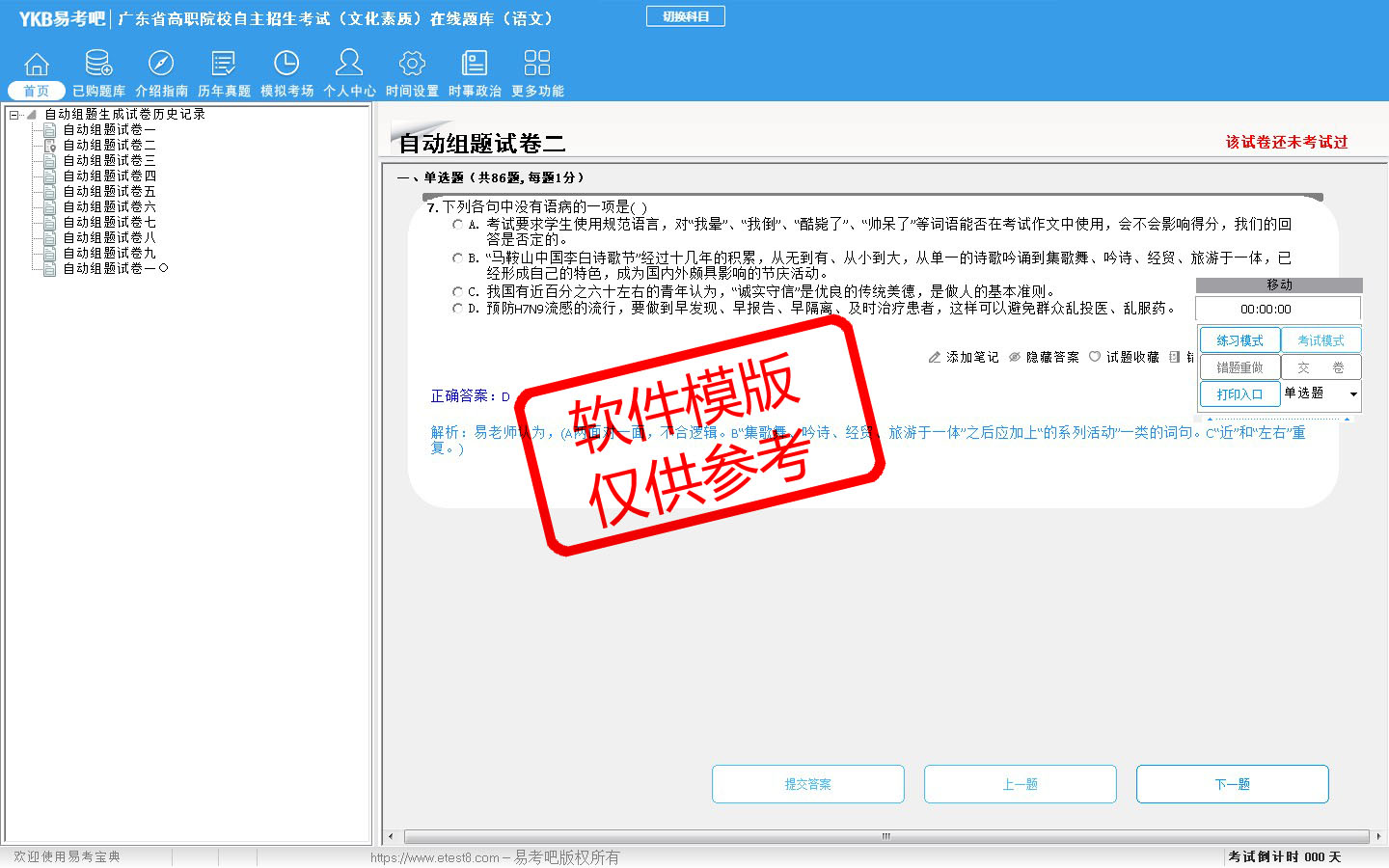1389x868 pixels.
Task: Open the 介绍指南 compass guide icon
Action: (x=161, y=65)
